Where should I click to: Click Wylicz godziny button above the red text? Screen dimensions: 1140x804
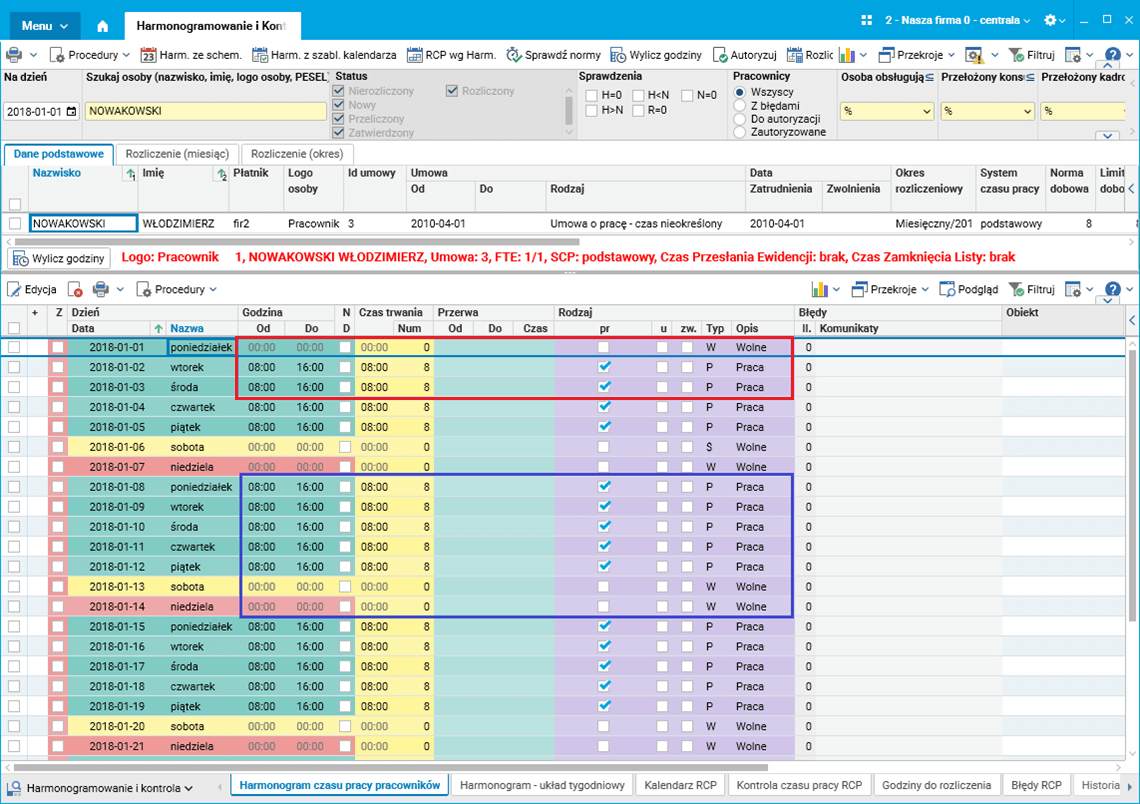[x=59, y=258]
